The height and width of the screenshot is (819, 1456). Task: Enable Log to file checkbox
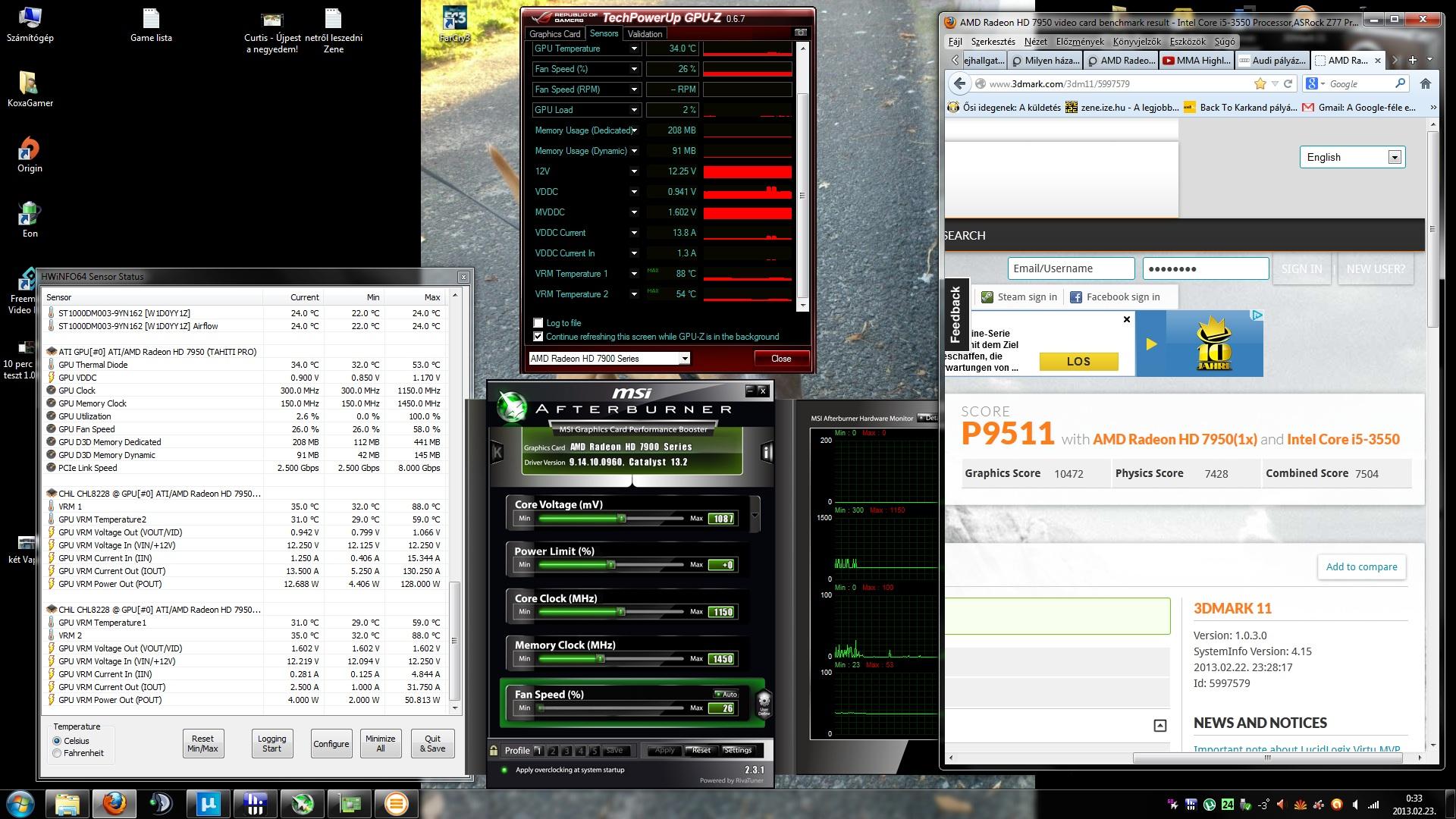[538, 323]
